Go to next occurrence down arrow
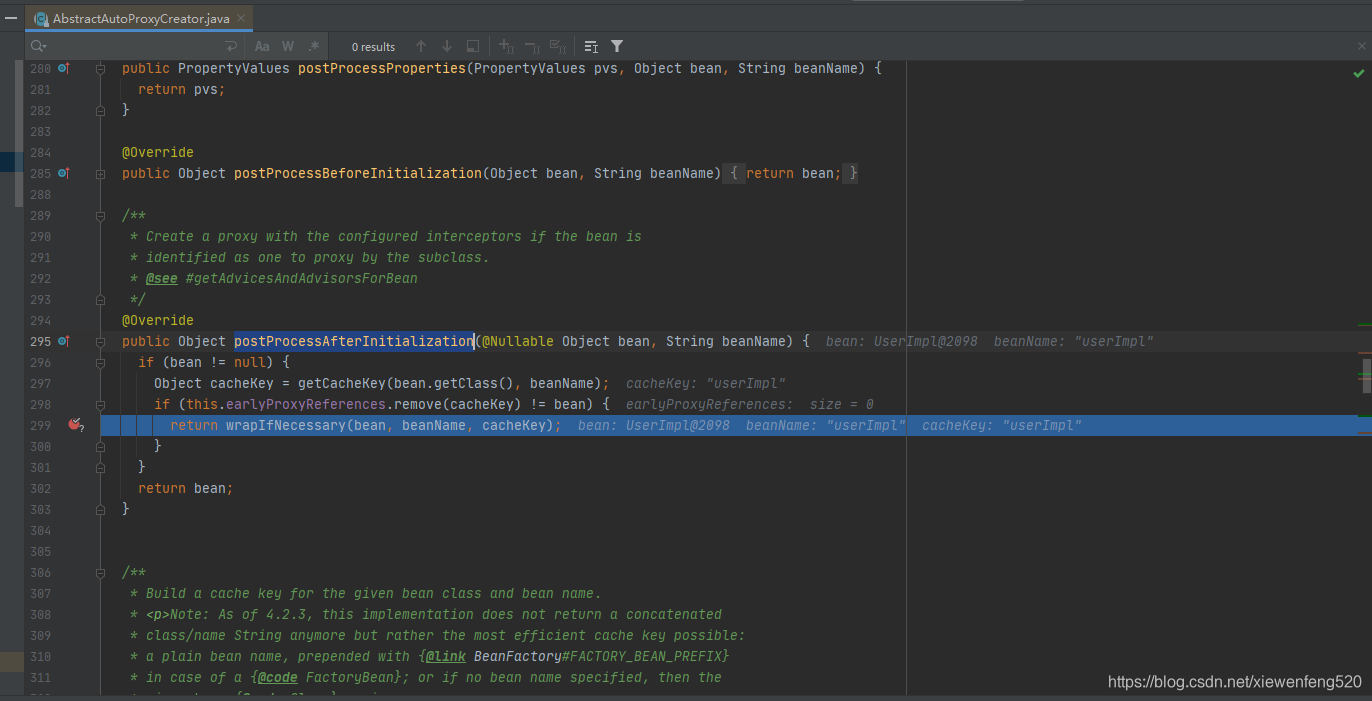 tap(447, 46)
